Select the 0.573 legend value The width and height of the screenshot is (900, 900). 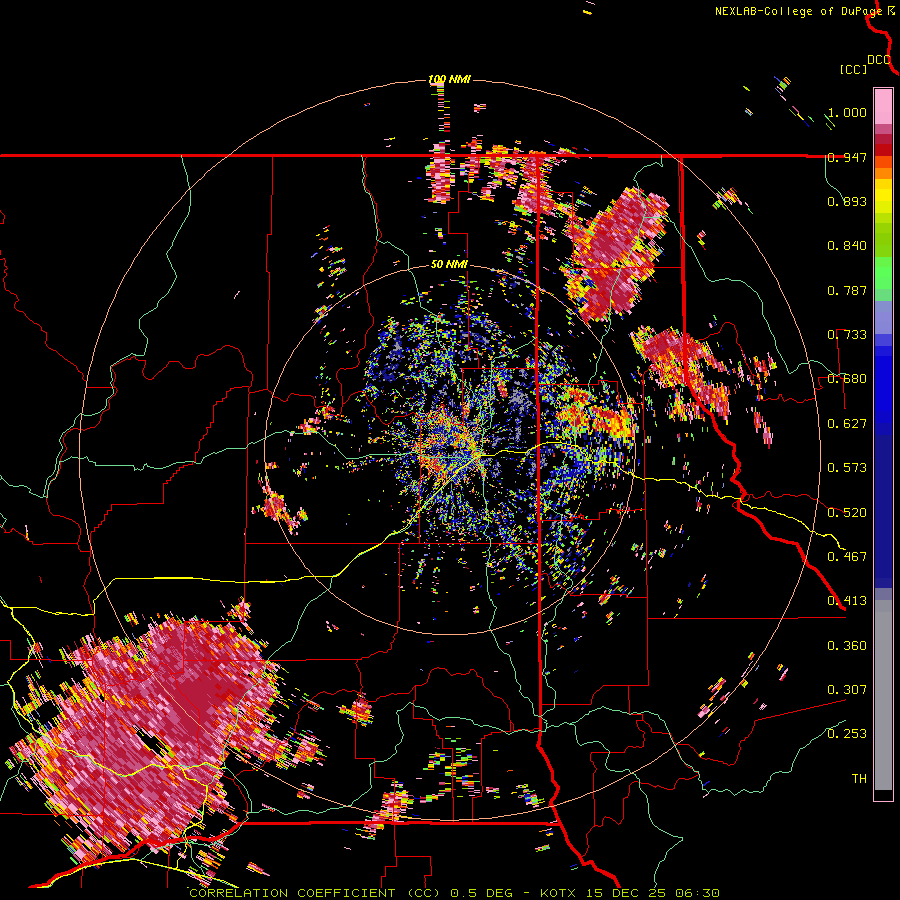click(847, 468)
